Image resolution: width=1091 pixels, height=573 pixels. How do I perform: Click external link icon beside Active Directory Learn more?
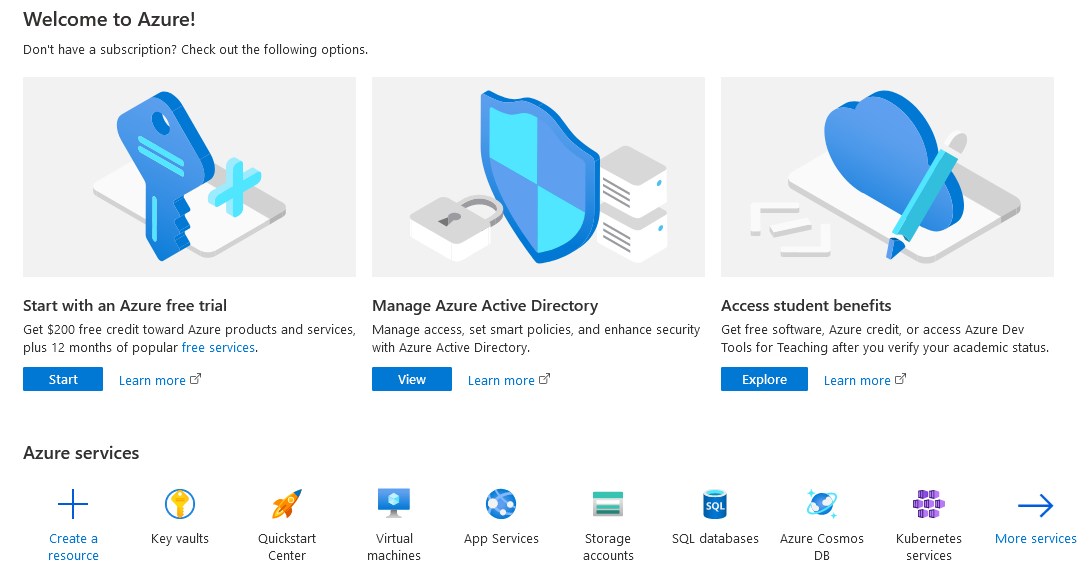pos(545,379)
